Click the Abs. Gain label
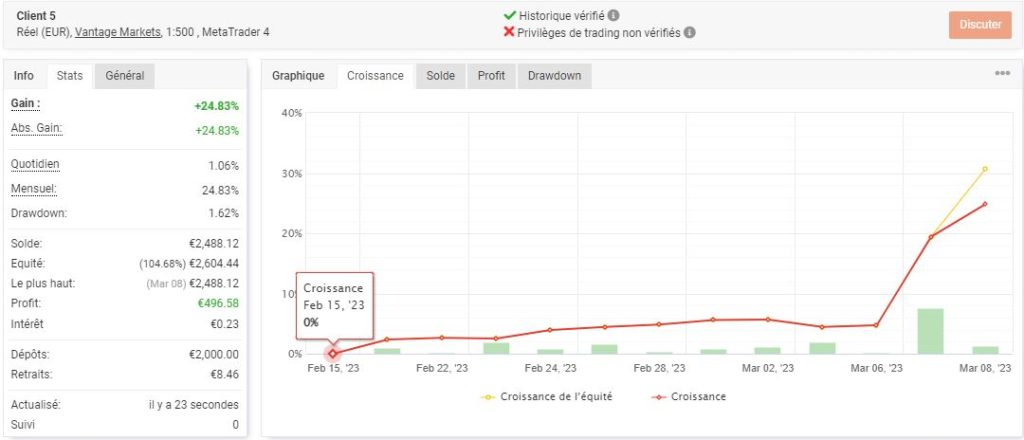 click(x=37, y=128)
